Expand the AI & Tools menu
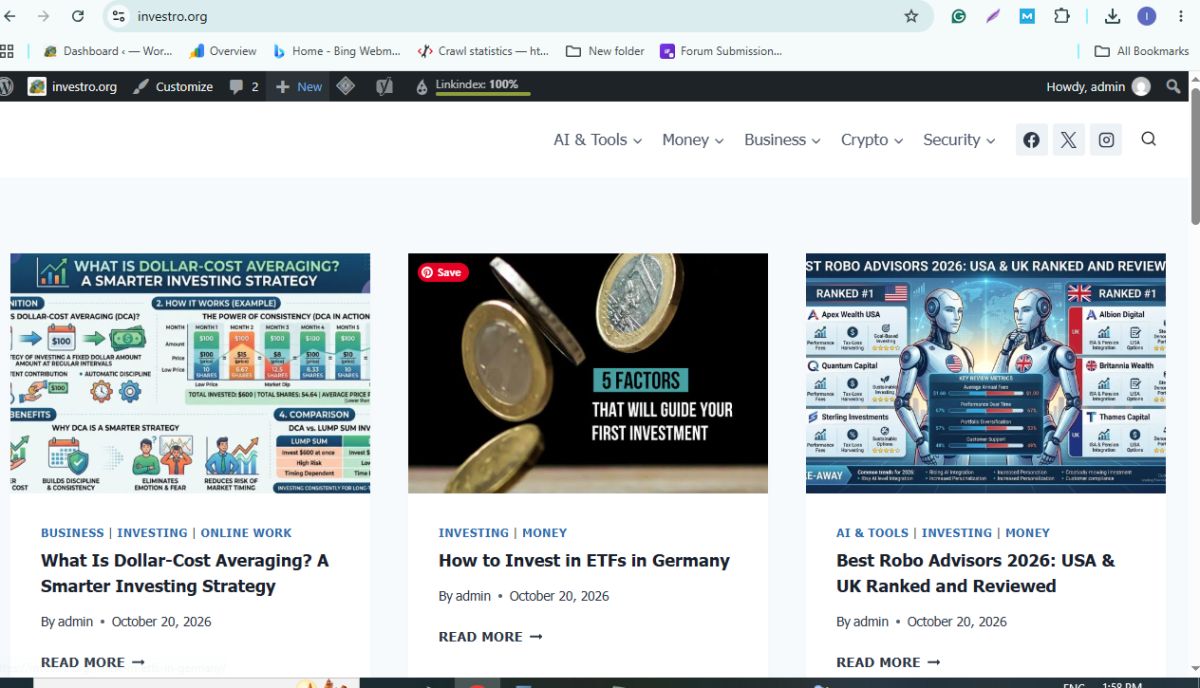The width and height of the screenshot is (1200, 688). [598, 140]
